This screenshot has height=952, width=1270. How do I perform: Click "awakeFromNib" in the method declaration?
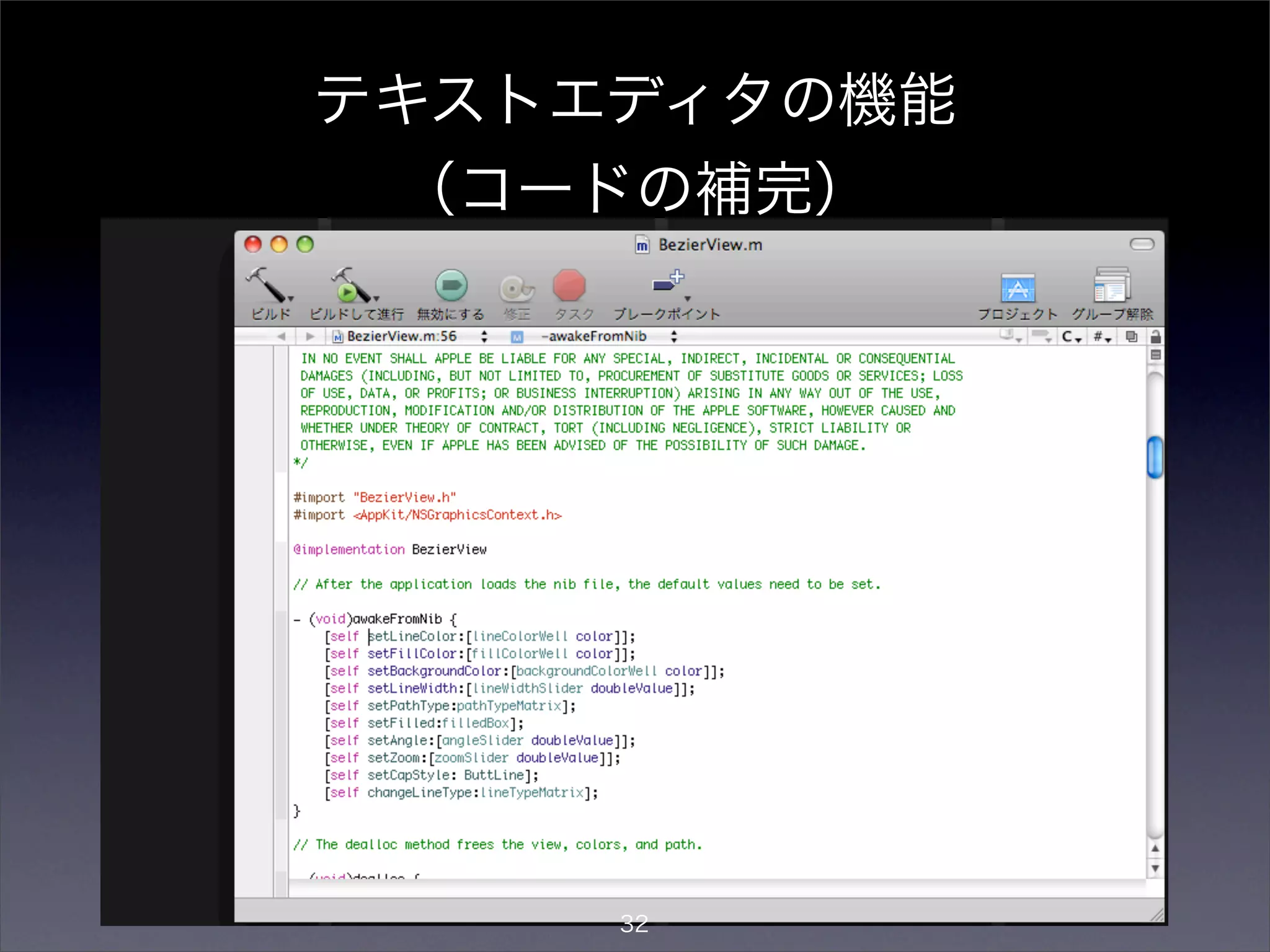[x=397, y=619]
